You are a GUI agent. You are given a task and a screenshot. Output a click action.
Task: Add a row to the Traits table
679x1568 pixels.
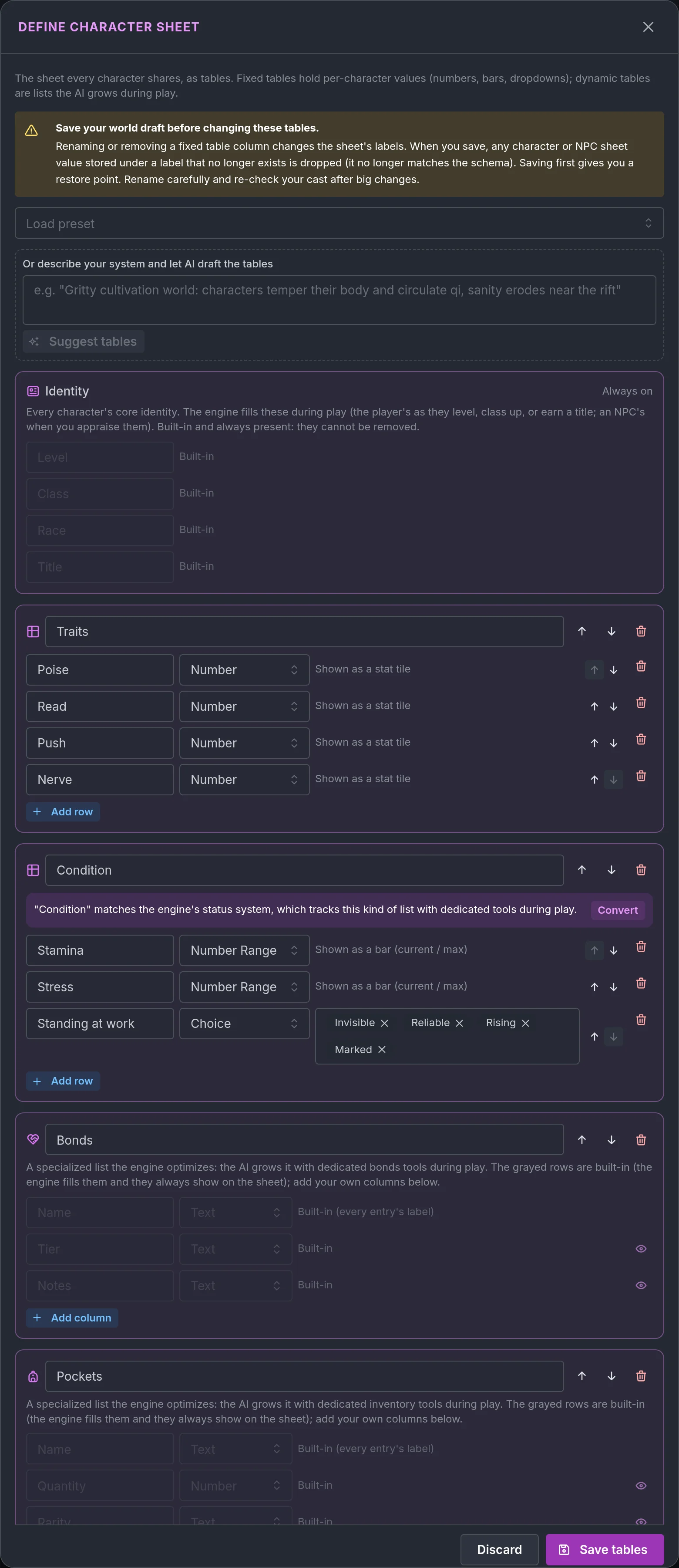tap(63, 811)
